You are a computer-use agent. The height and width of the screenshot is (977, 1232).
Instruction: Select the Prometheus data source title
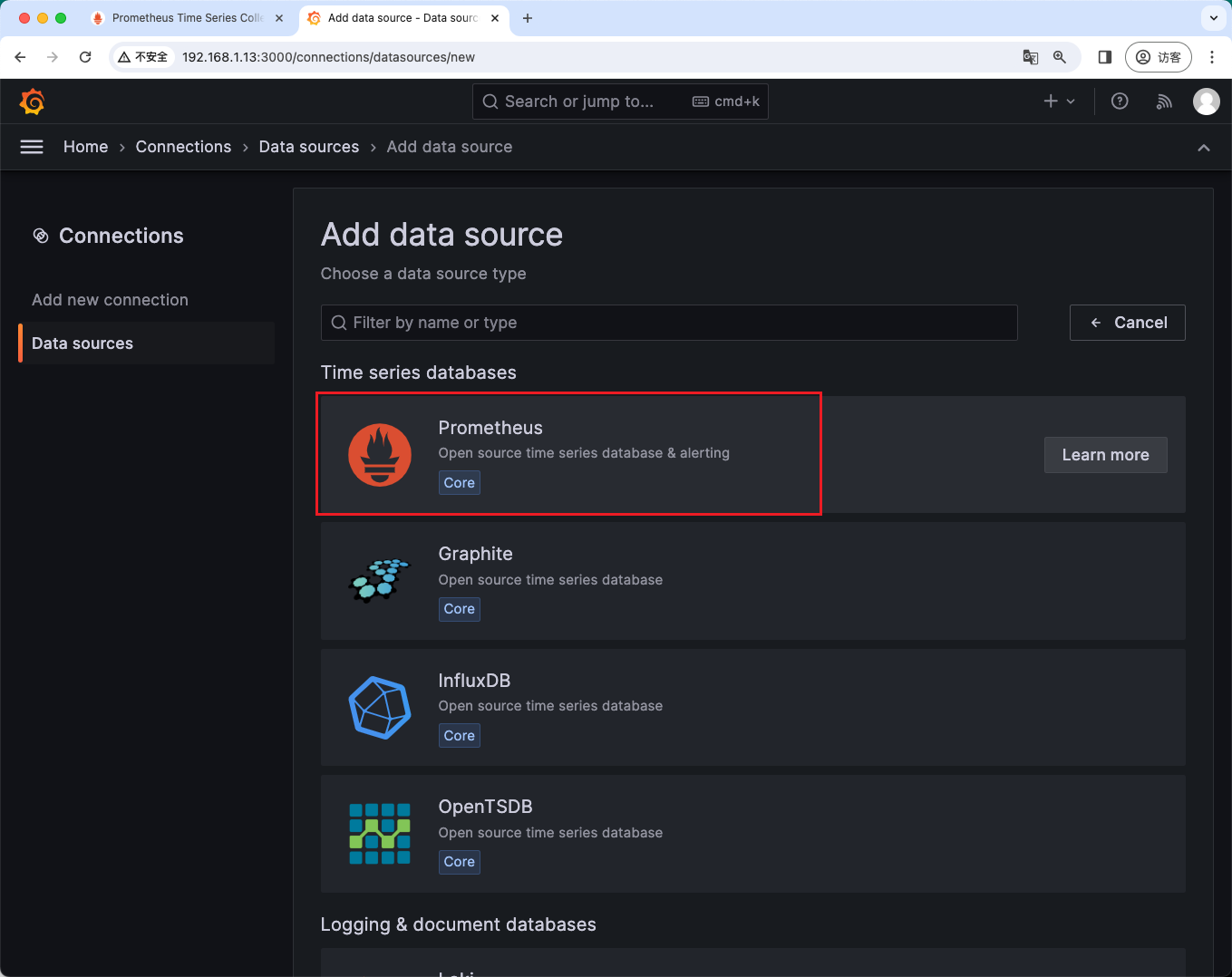pyautogui.click(x=490, y=428)
